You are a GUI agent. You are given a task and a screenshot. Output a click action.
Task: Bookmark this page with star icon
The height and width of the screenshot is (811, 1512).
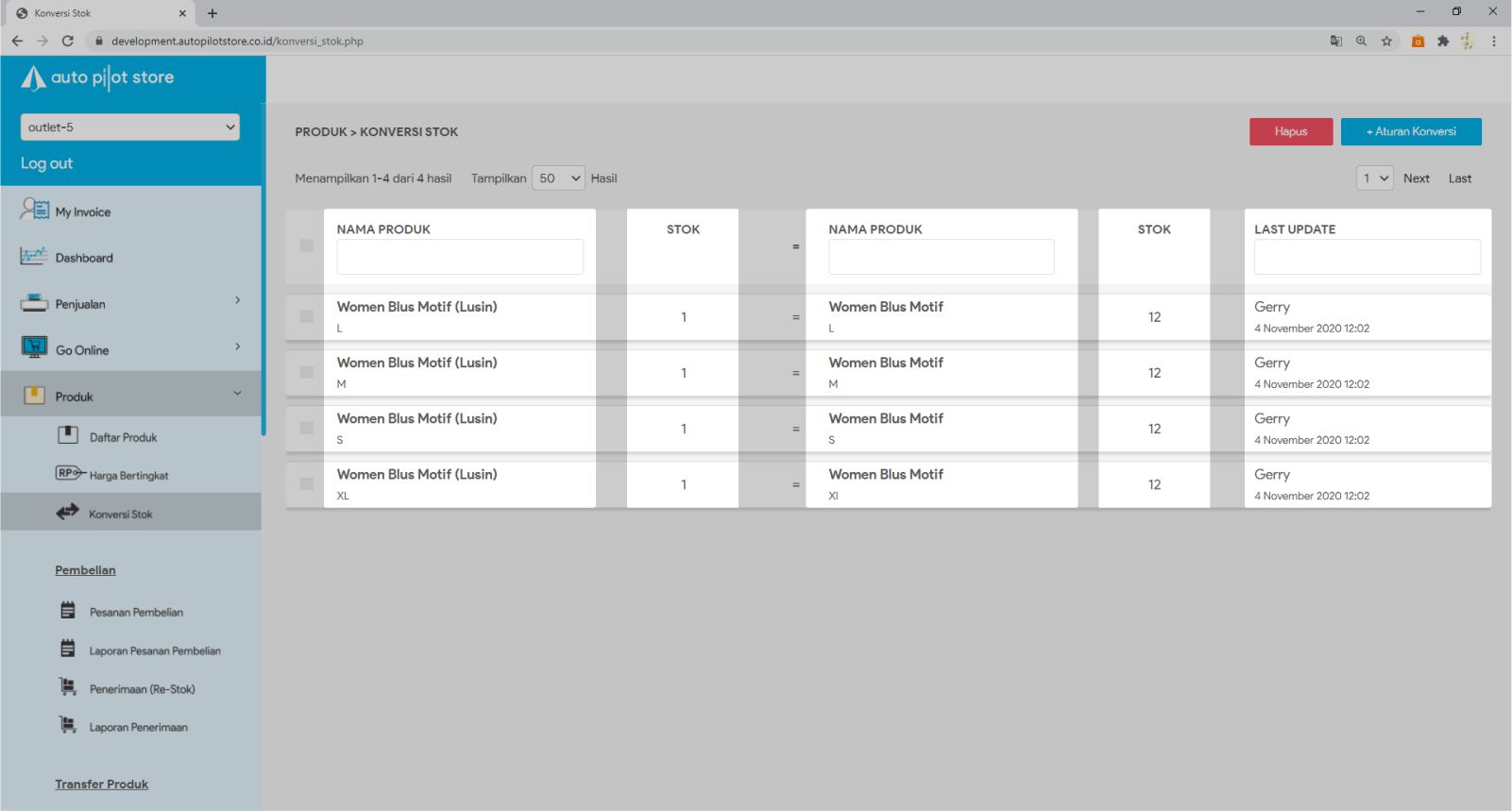[x=1386, y=42]
